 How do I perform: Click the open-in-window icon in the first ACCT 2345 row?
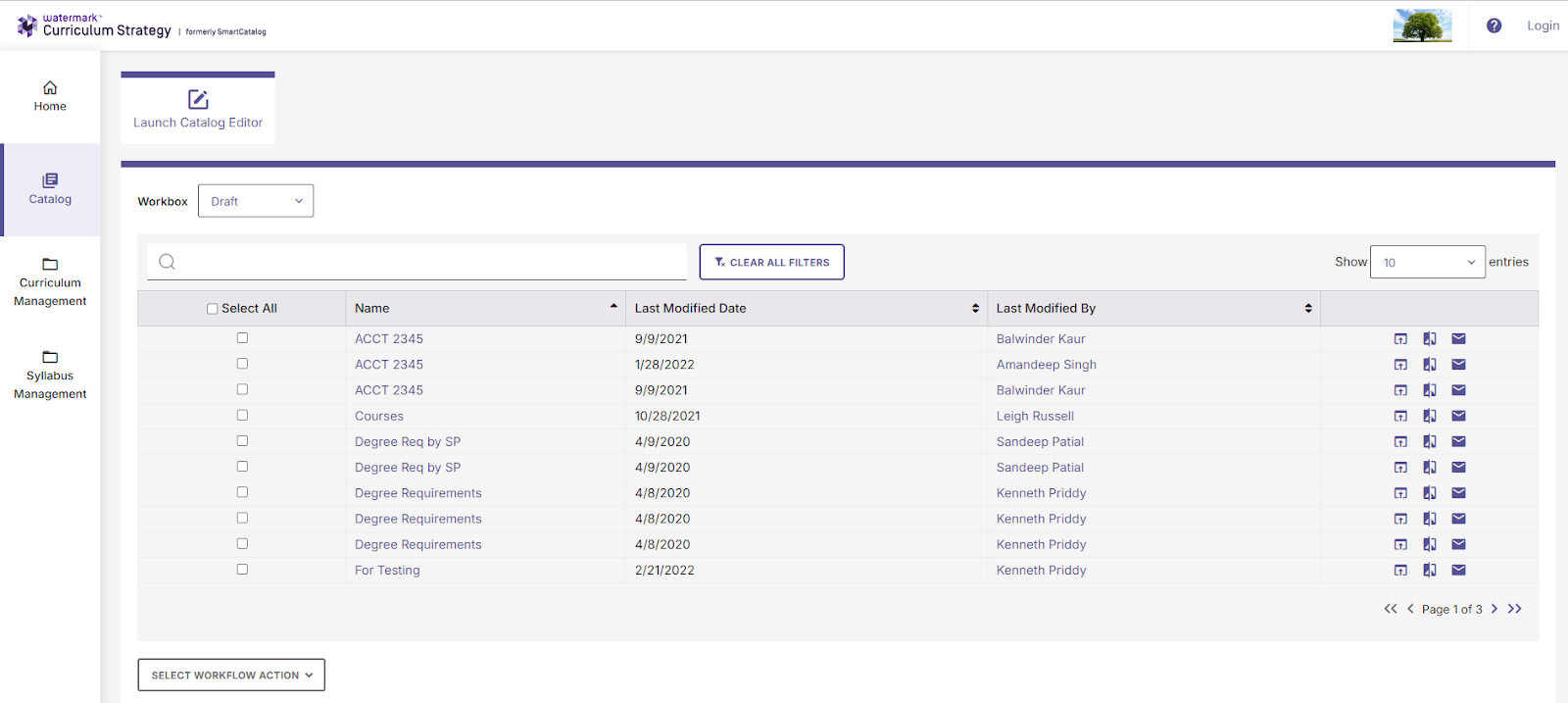(x=1400, y=339)
